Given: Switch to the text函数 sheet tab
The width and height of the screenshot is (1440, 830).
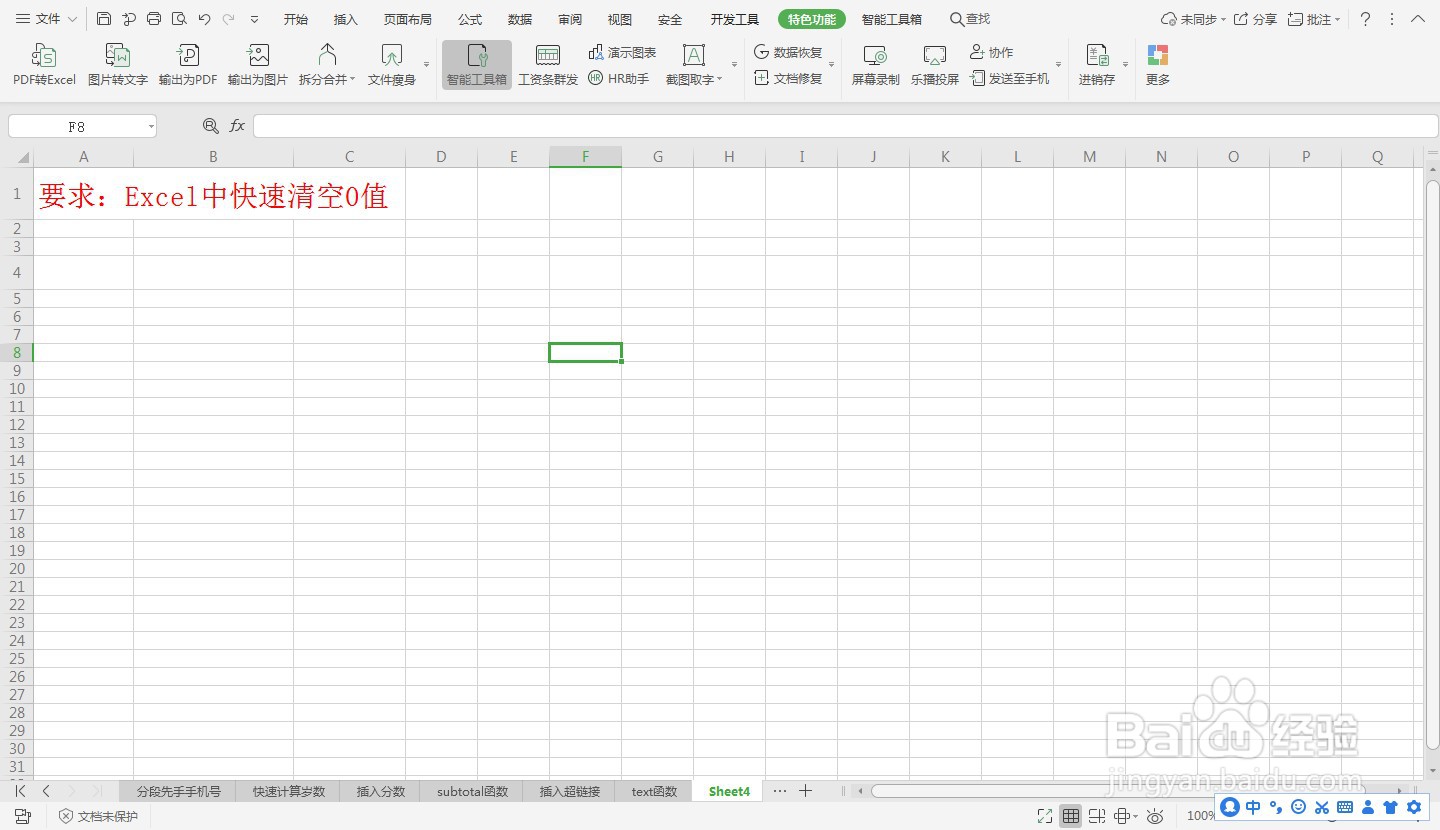Looking at the screenshot, I should click(x=655, y=791).
